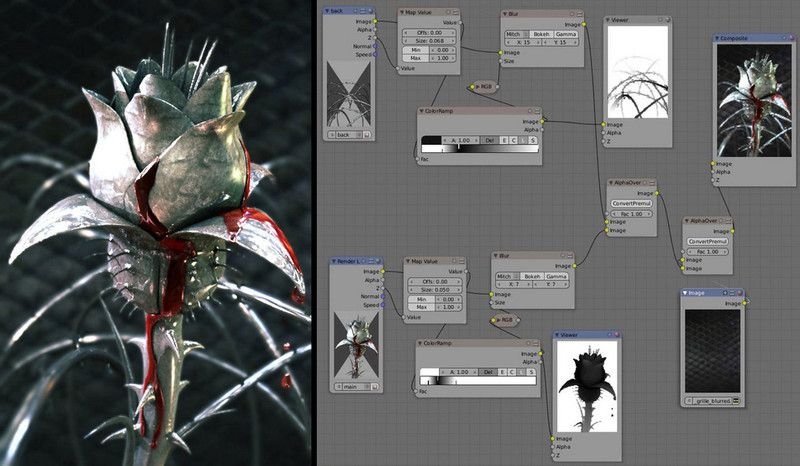The height and width of the screenshot is (466, 800).
Task: Click the Image output socket of upper ColorRamp
Action: (x=543, y=121)
